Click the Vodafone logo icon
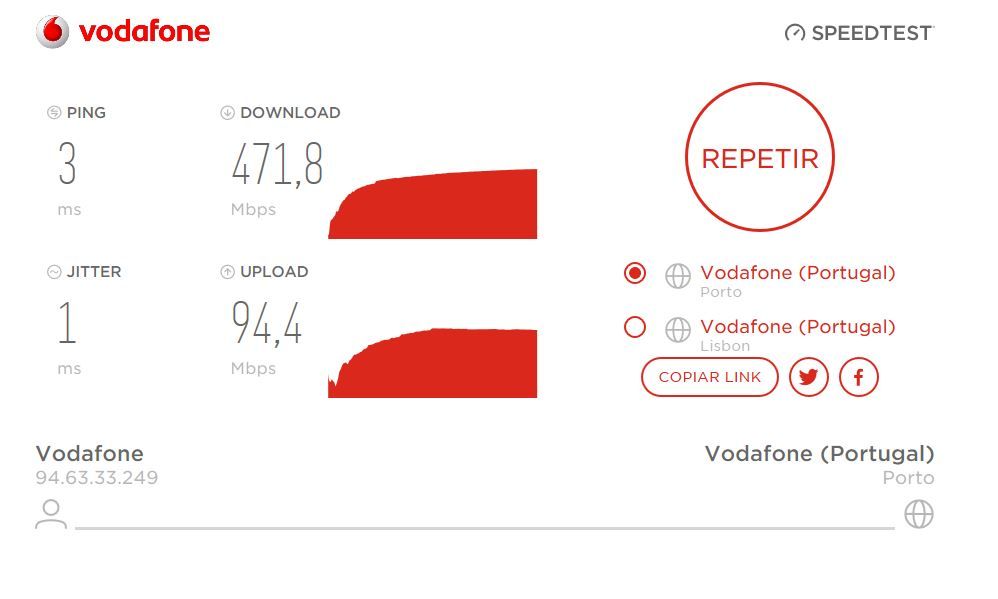The width and height of the screenshot is (998, 599). pyautogui.click(x=53, y=32)
